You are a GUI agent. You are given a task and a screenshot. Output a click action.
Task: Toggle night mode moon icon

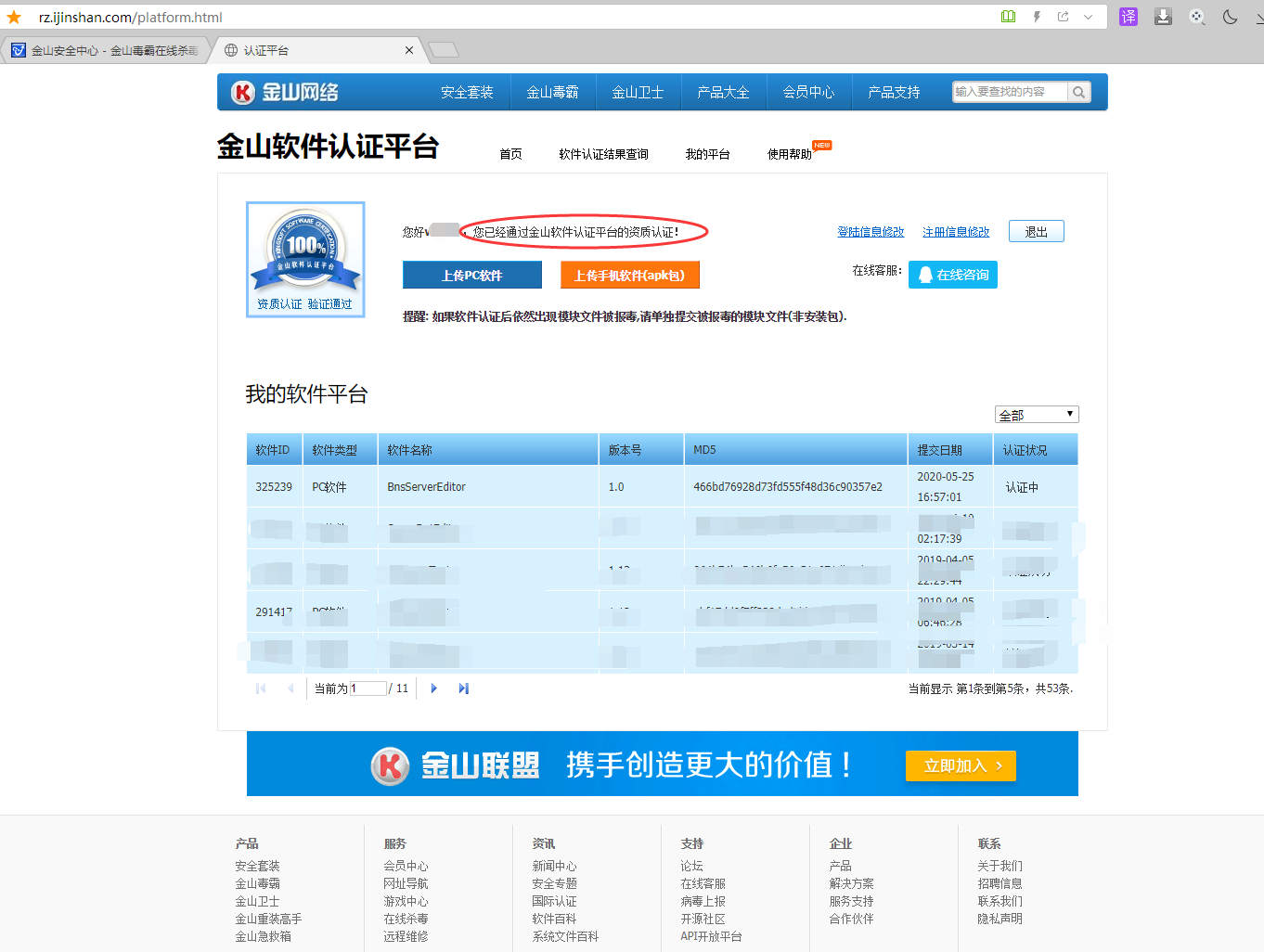point(1231,17)
